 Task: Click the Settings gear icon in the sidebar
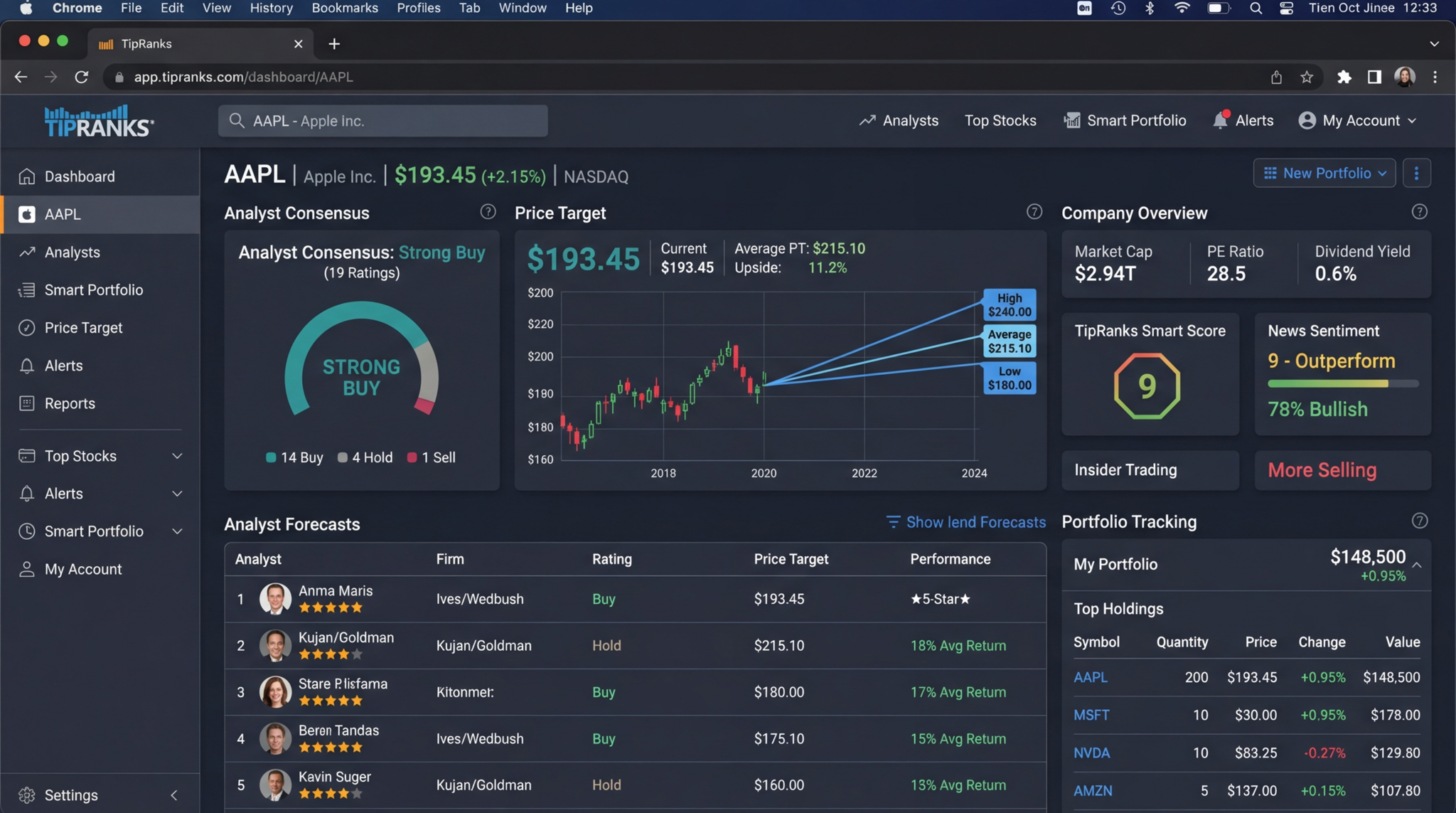[26, 795]
